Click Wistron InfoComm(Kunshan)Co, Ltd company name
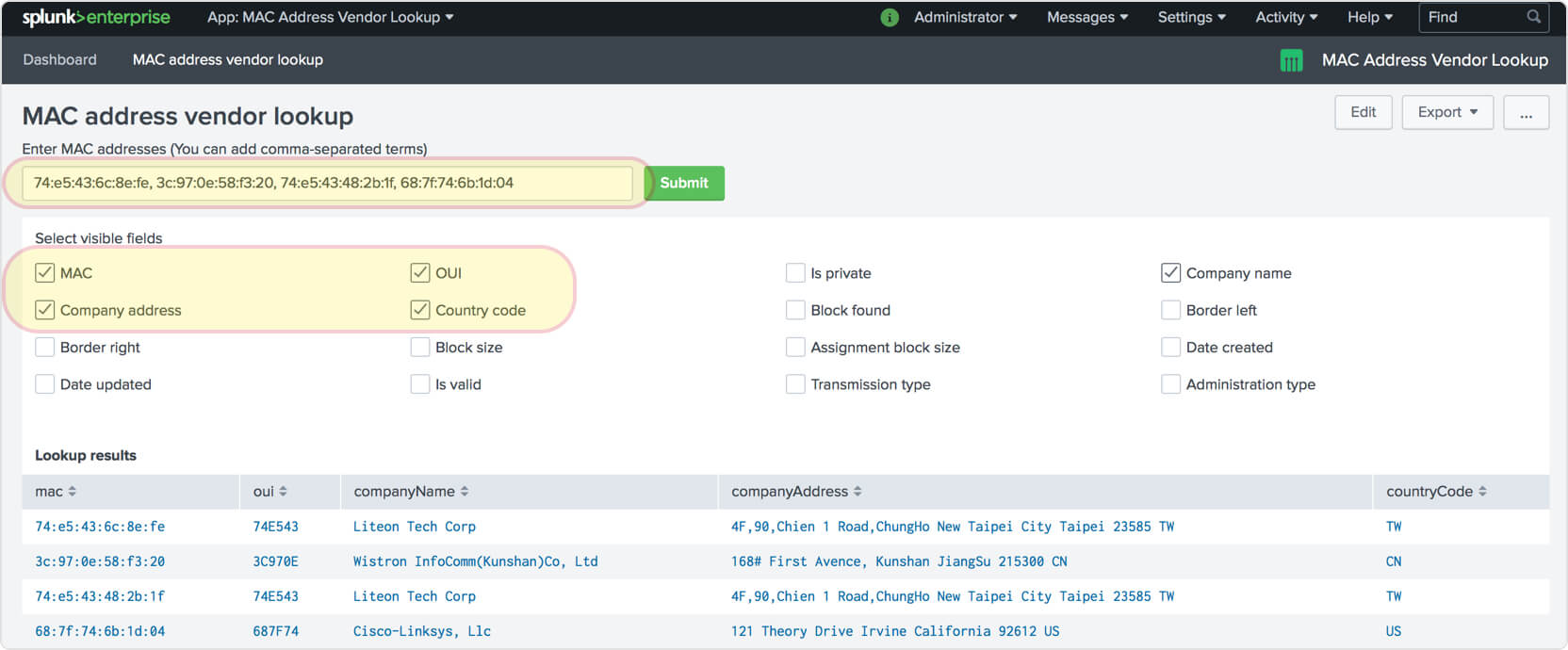1568x650 pixels. click(x=476, y=561)
